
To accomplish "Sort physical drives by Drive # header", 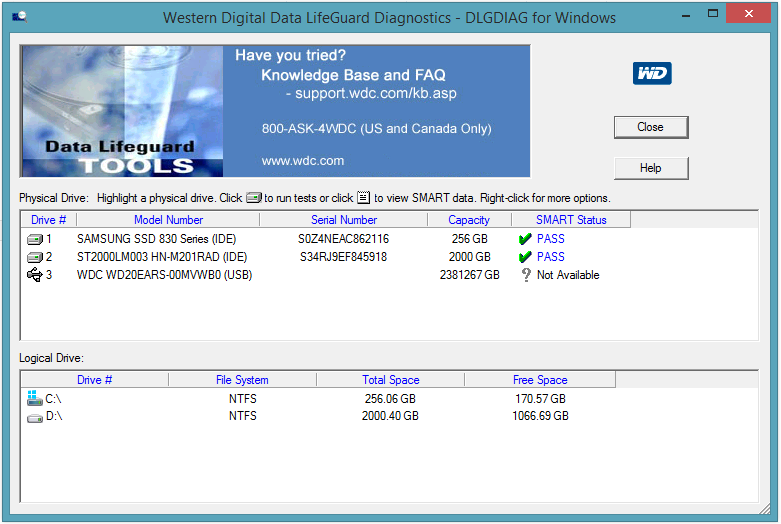I will coord(48,220).
